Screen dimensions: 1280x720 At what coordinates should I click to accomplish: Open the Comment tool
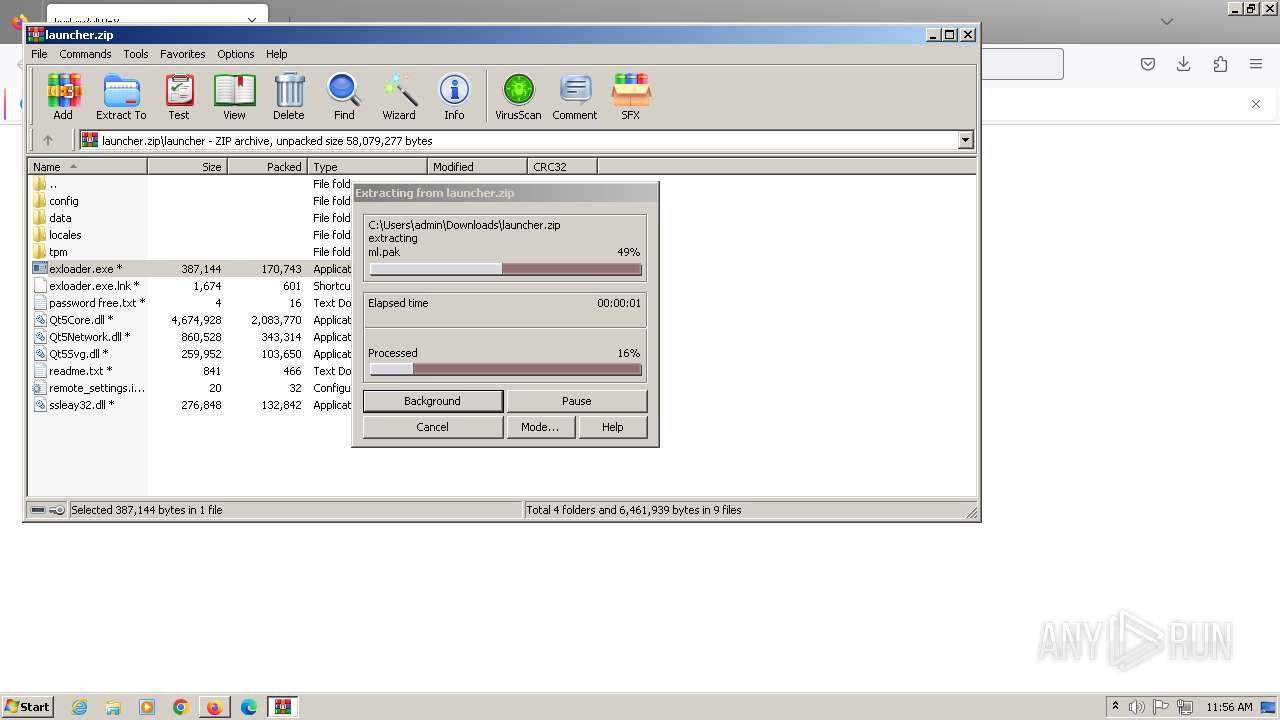[x=575, y=97]
